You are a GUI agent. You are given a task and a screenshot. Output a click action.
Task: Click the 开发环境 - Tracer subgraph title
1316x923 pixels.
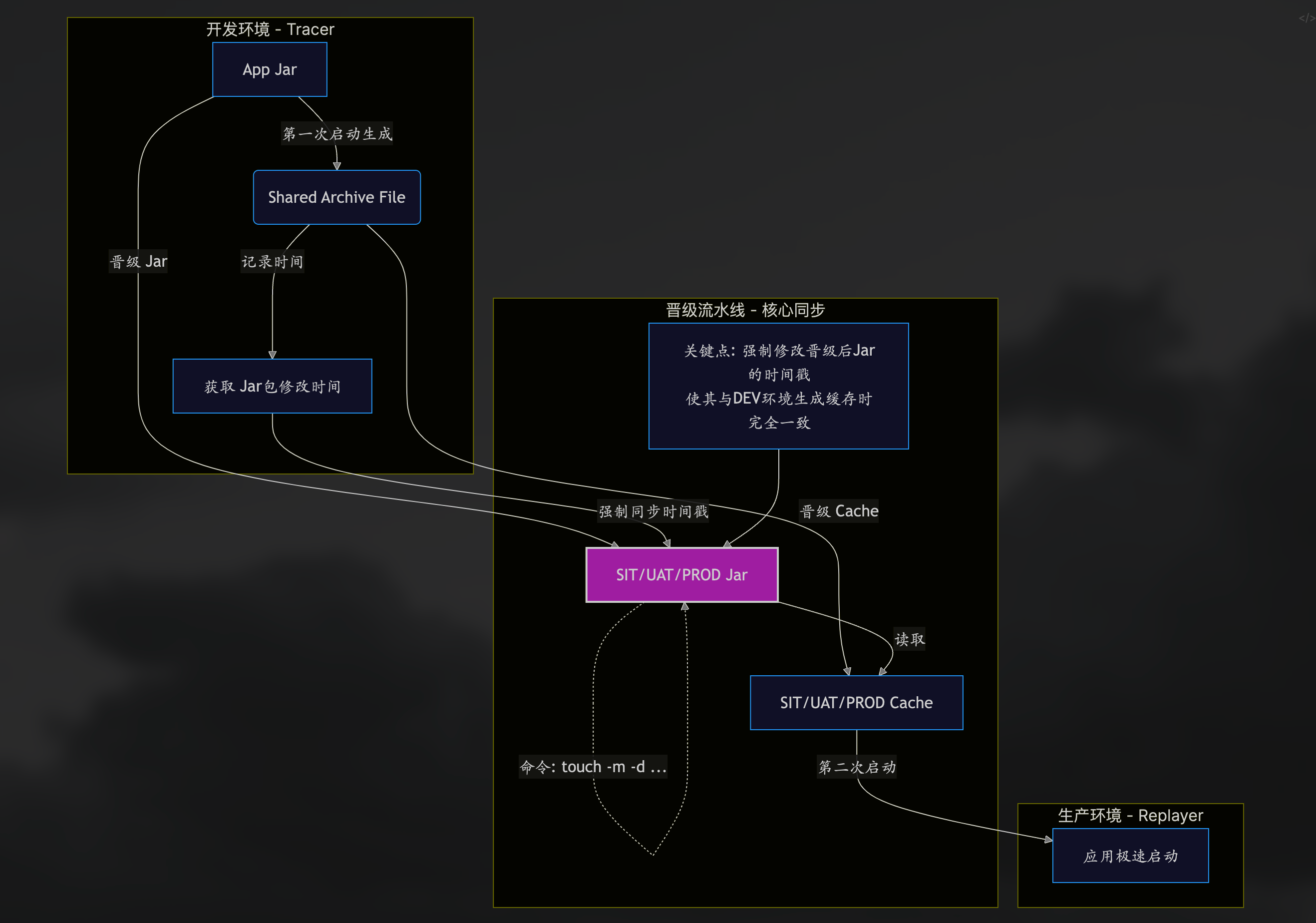coord(270,29)
